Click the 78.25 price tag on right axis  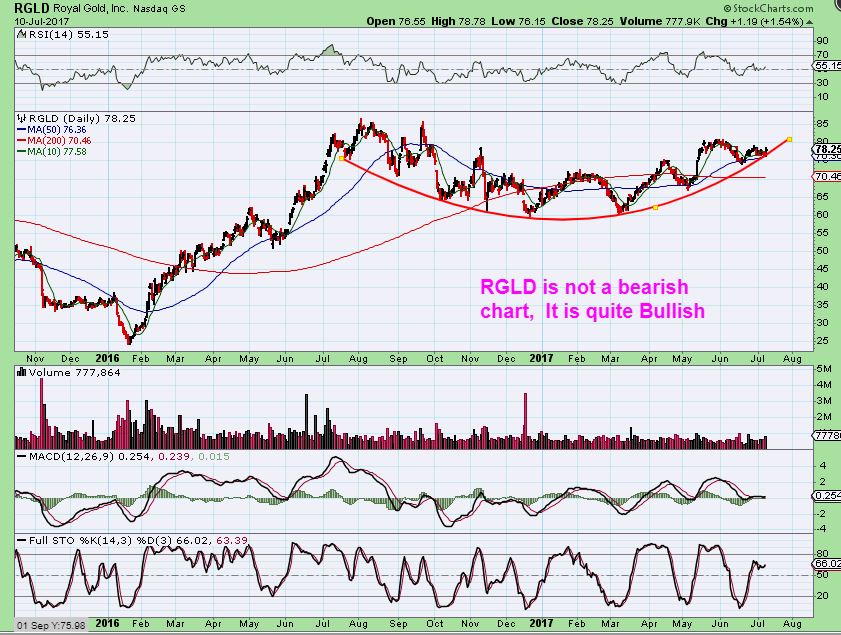coord(827,149)
